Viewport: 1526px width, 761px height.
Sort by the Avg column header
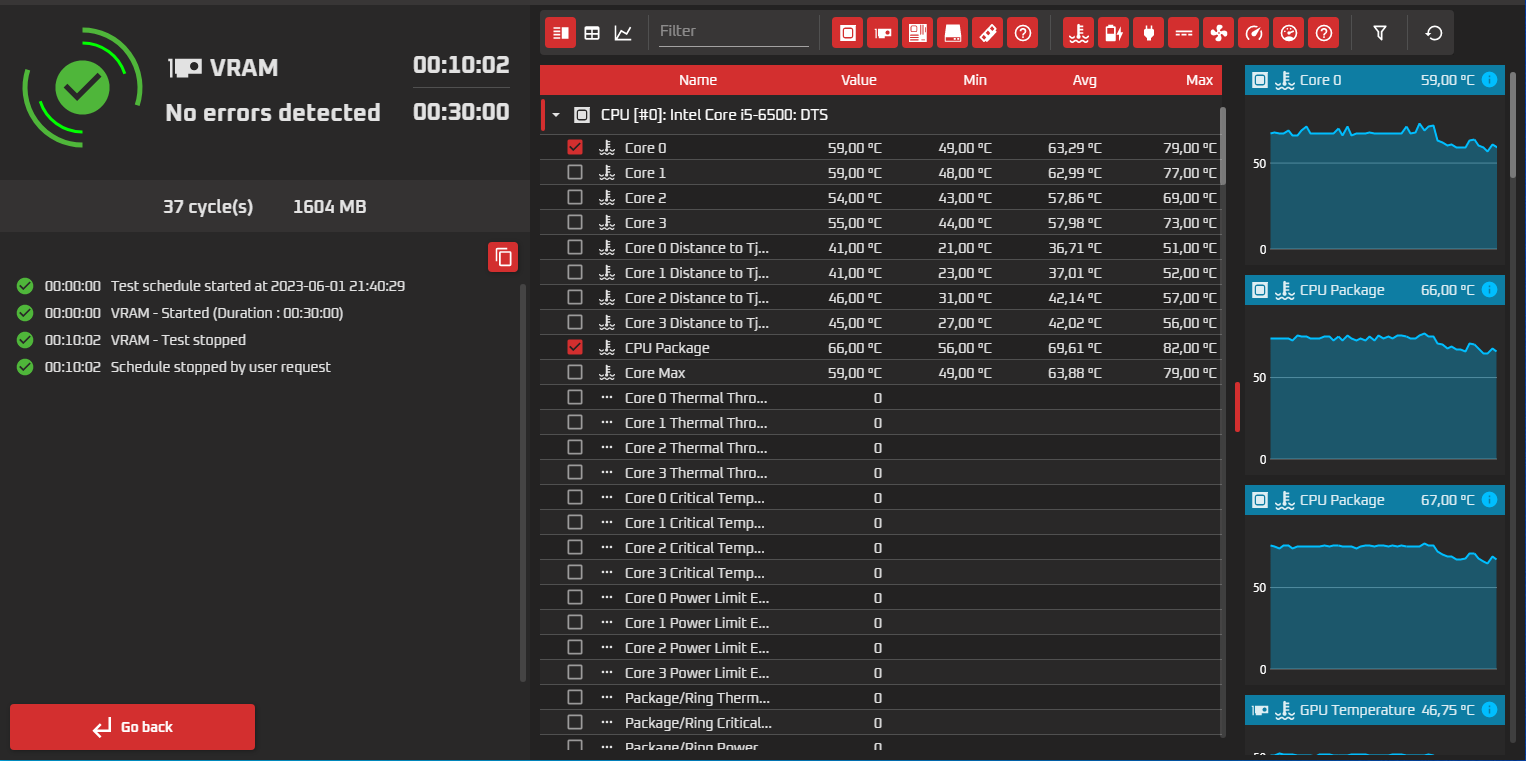pos(1084,80)
